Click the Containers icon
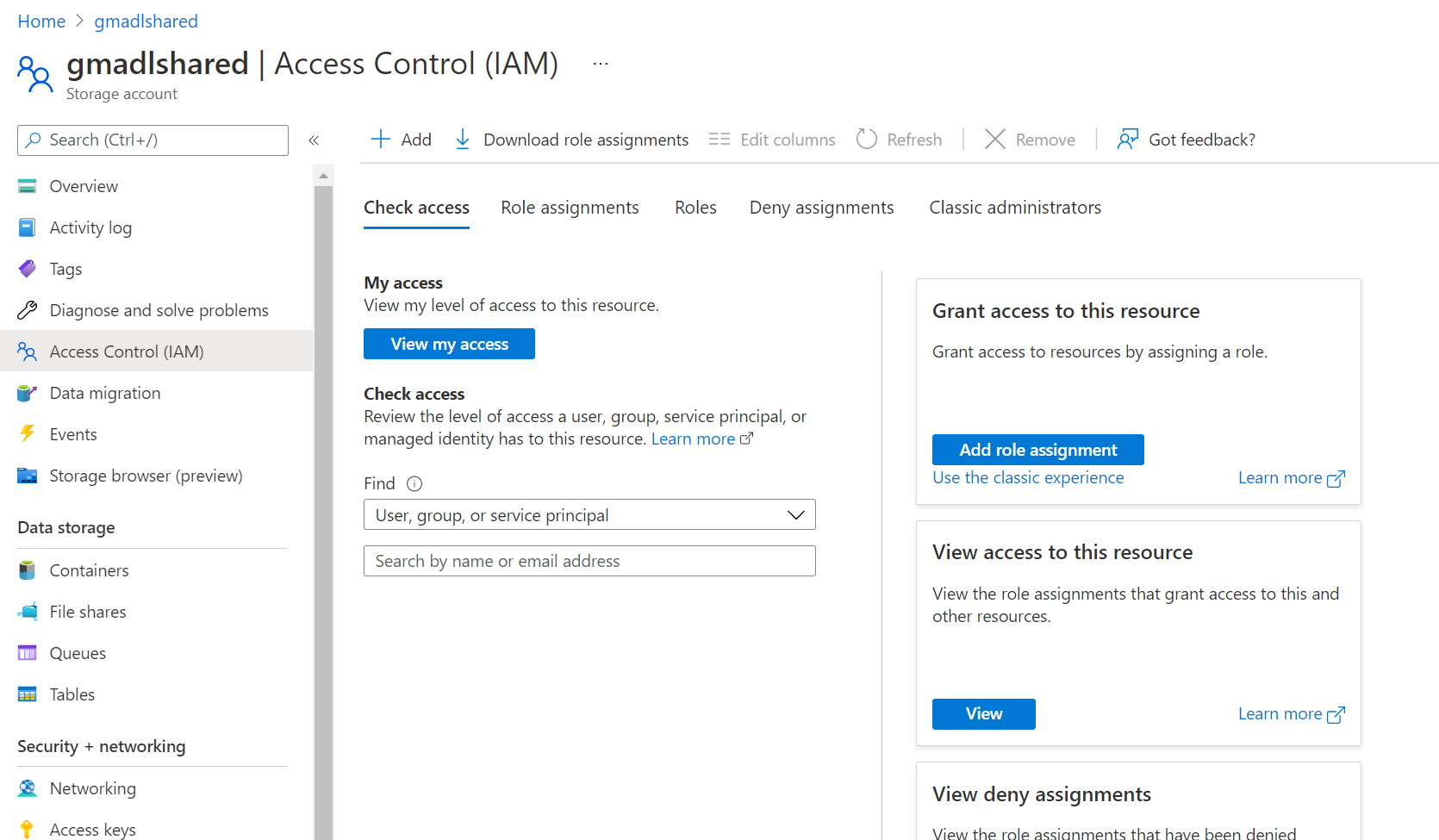This screenshot has height=840, width=1439. (28, 570)
